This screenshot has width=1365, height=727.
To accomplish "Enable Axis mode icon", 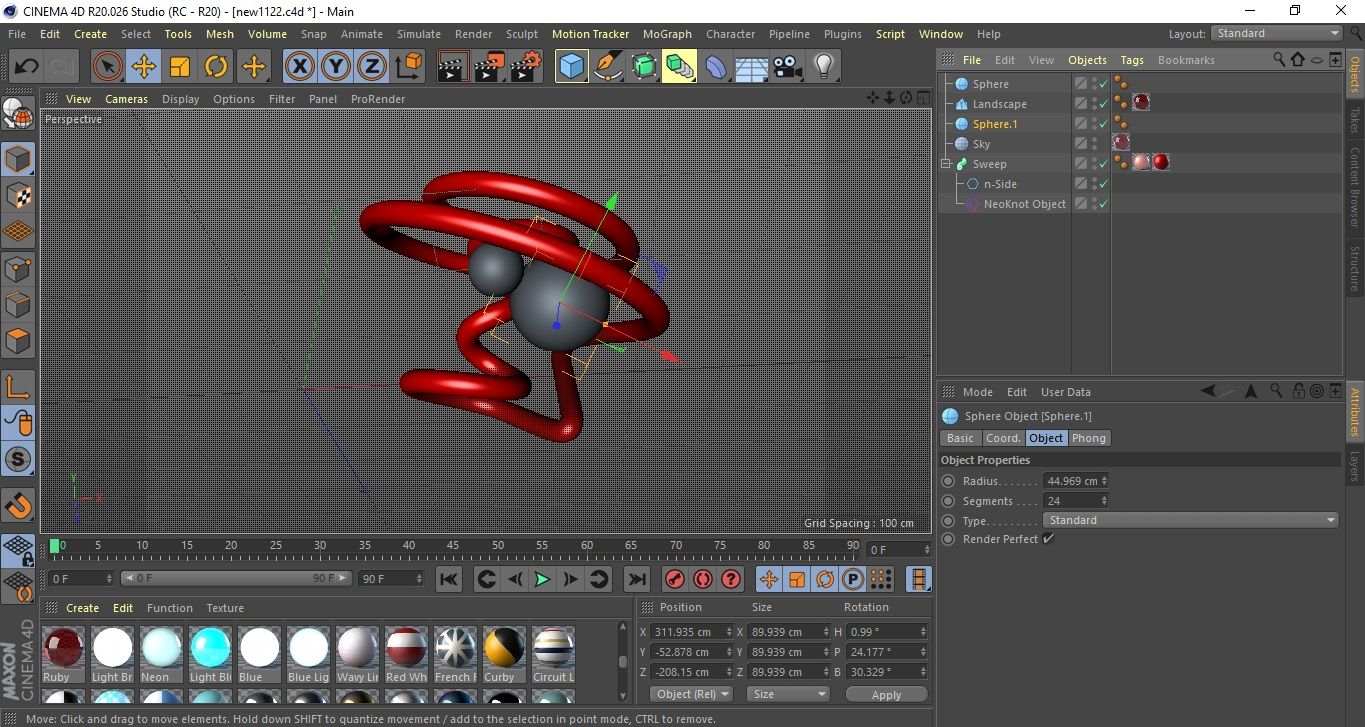I will point(18,387).
